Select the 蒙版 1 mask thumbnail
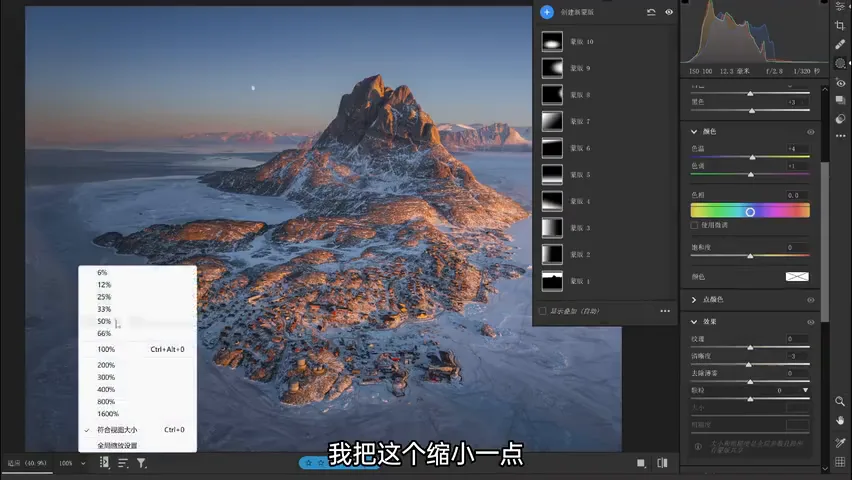The width and height of the screenshot is (852, 480). tap(552, 281)
